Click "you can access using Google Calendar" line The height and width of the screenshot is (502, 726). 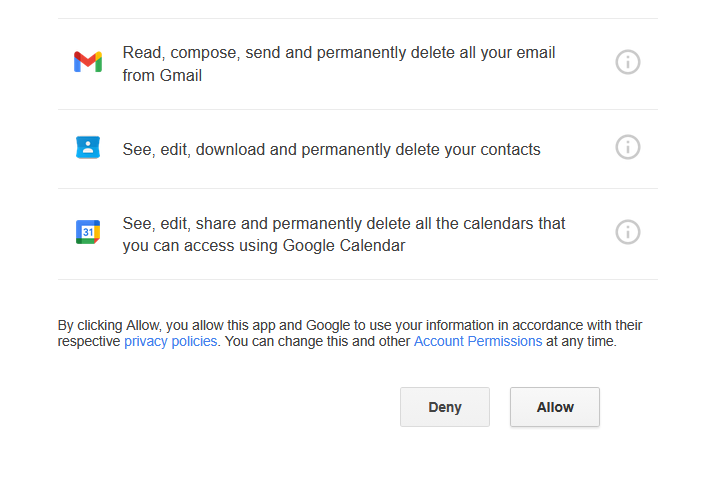[264, 246]
